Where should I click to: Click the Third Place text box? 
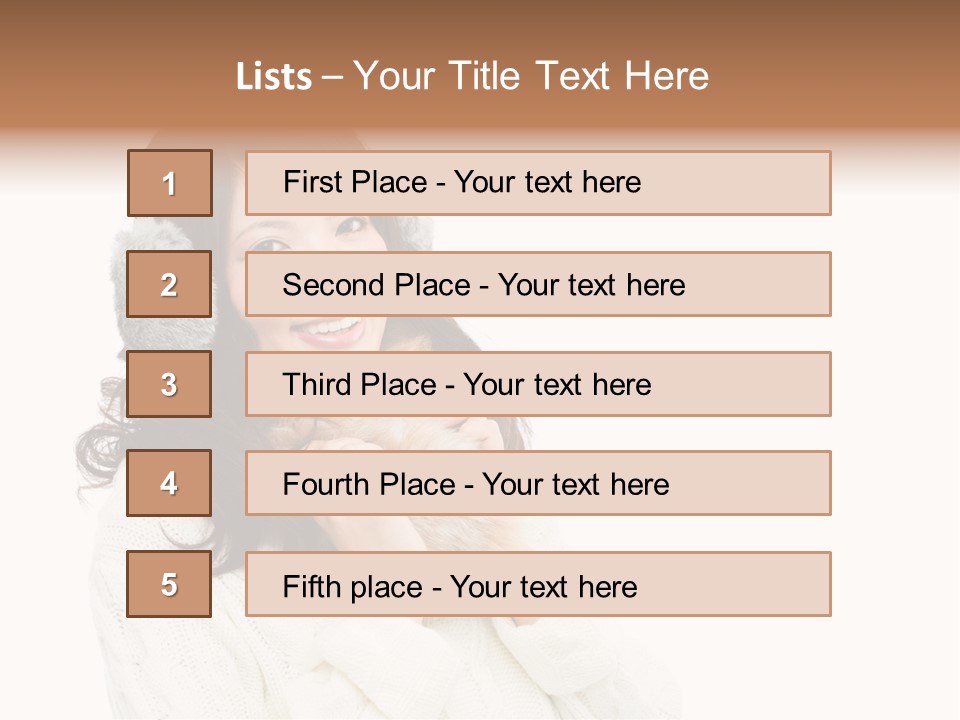(x=538, y=384)
